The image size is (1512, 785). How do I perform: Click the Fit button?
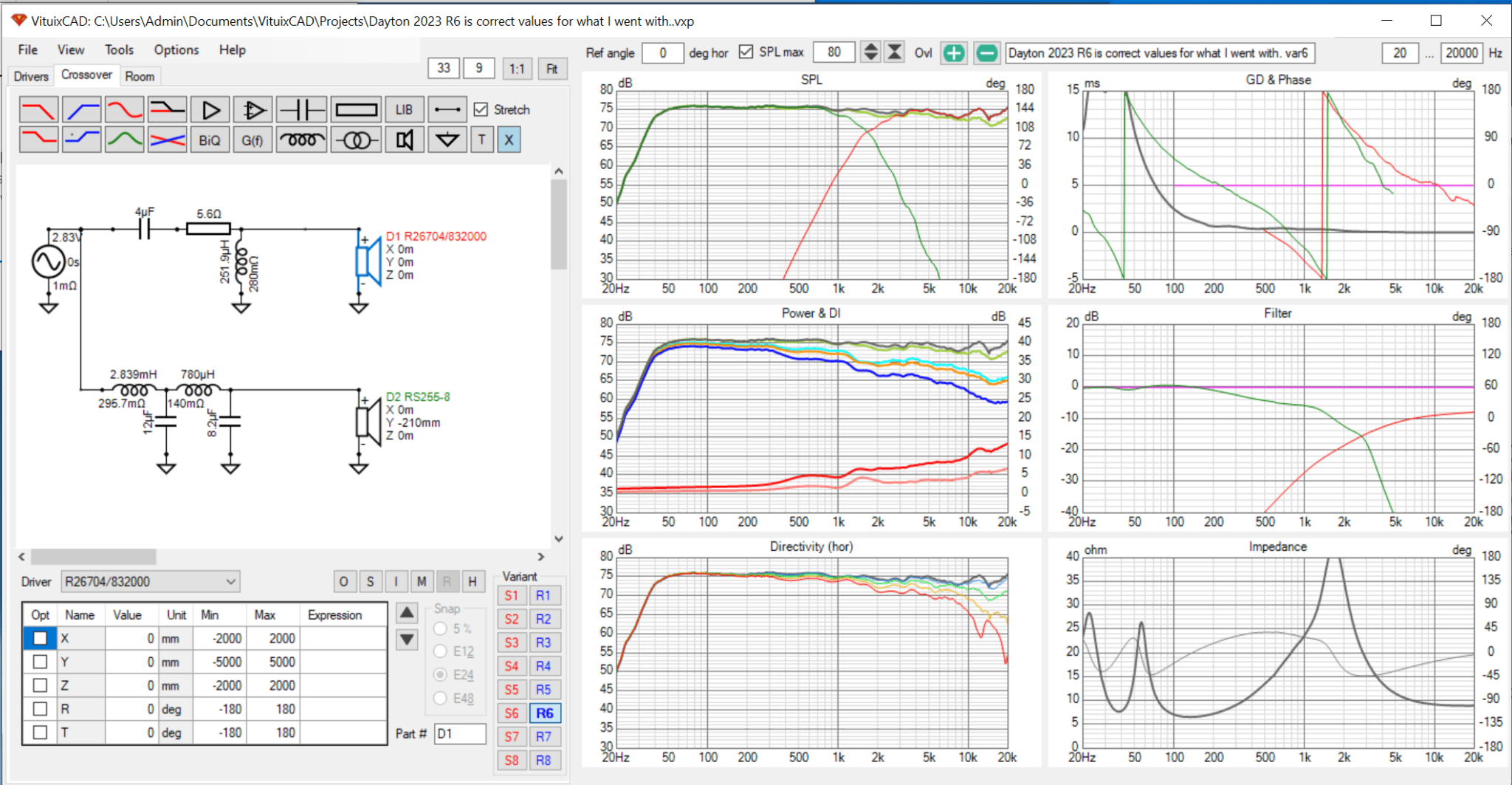point(551,69)
